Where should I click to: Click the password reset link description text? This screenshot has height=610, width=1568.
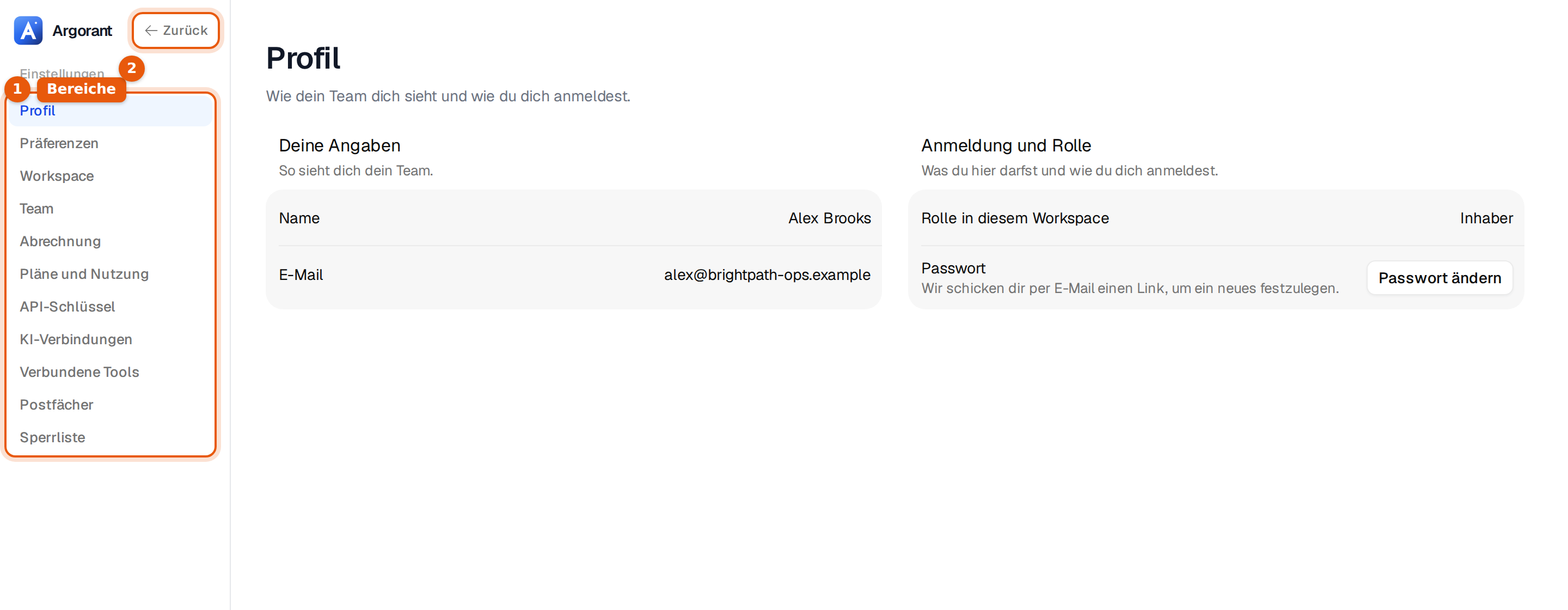tap(1130, 289)
